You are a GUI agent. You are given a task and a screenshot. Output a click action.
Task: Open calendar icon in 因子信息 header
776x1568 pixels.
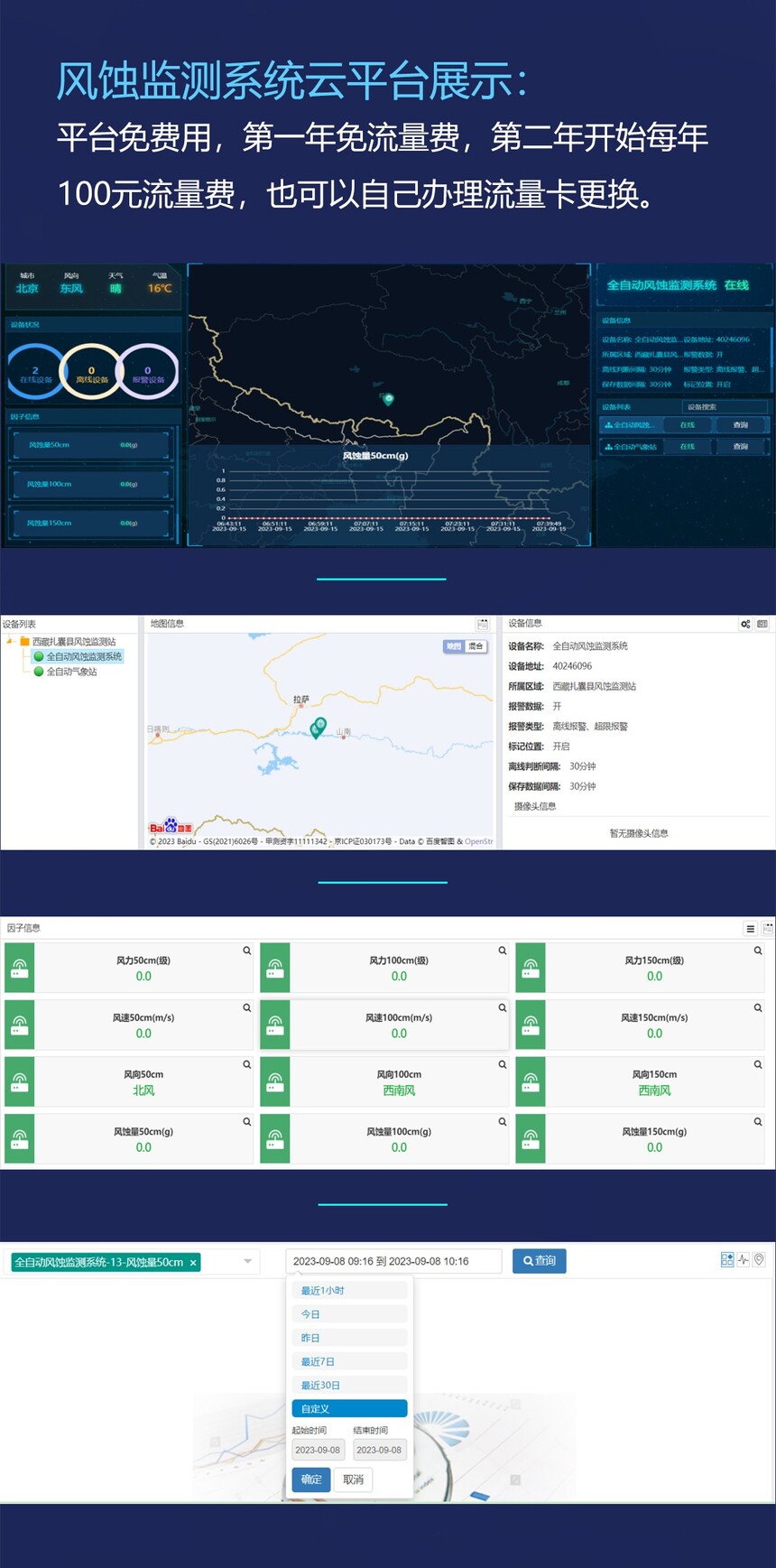click(x=768, y=928)
